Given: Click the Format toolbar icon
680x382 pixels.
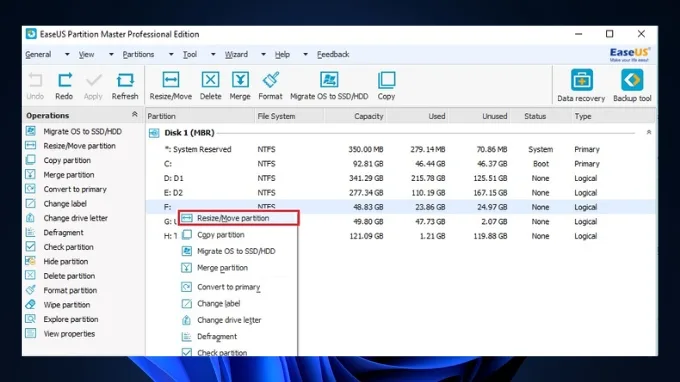Looking at the screenshot, I should tap(271, 80).
